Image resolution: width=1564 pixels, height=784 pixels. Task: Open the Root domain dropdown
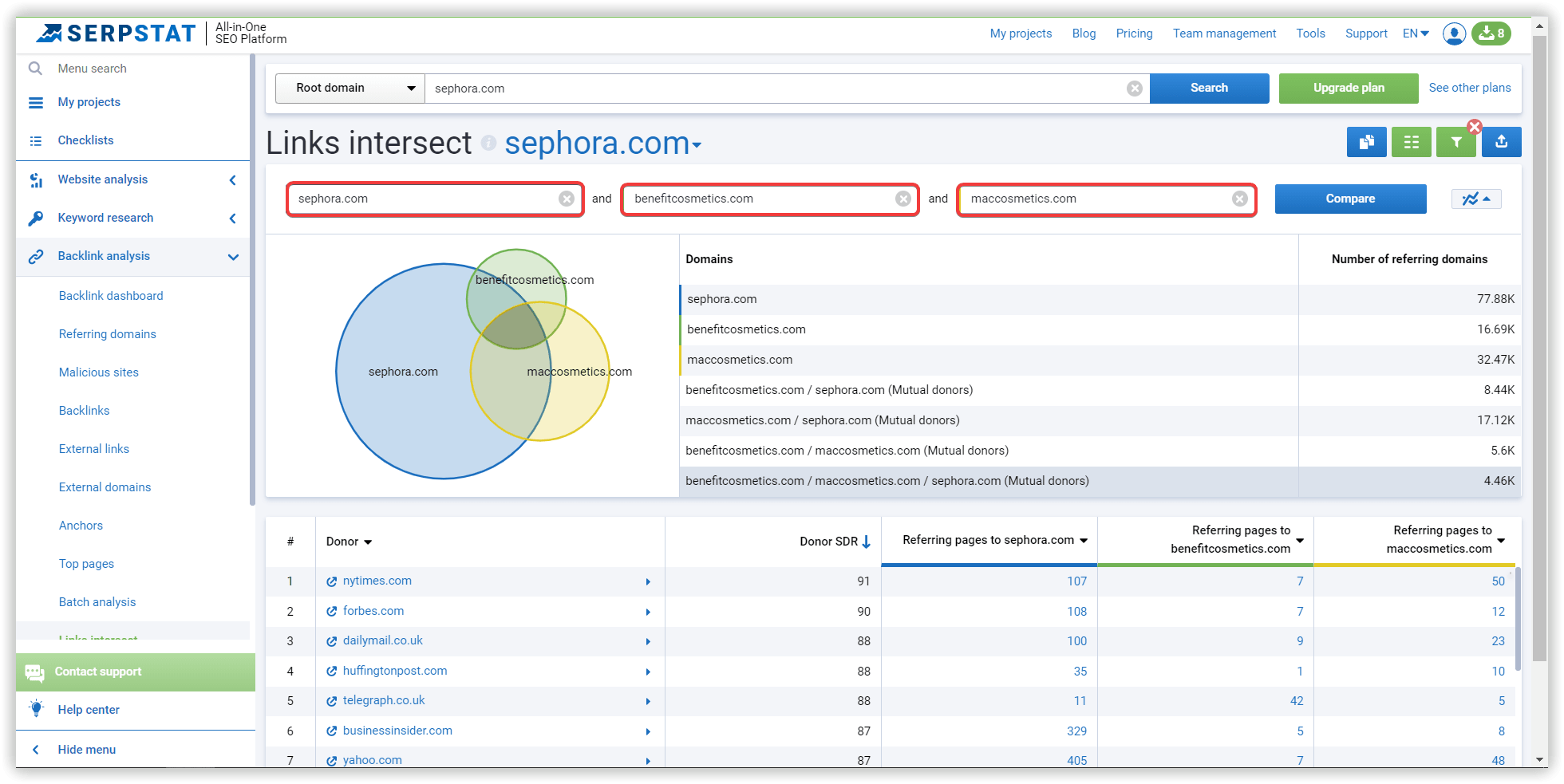click(350, 88)
